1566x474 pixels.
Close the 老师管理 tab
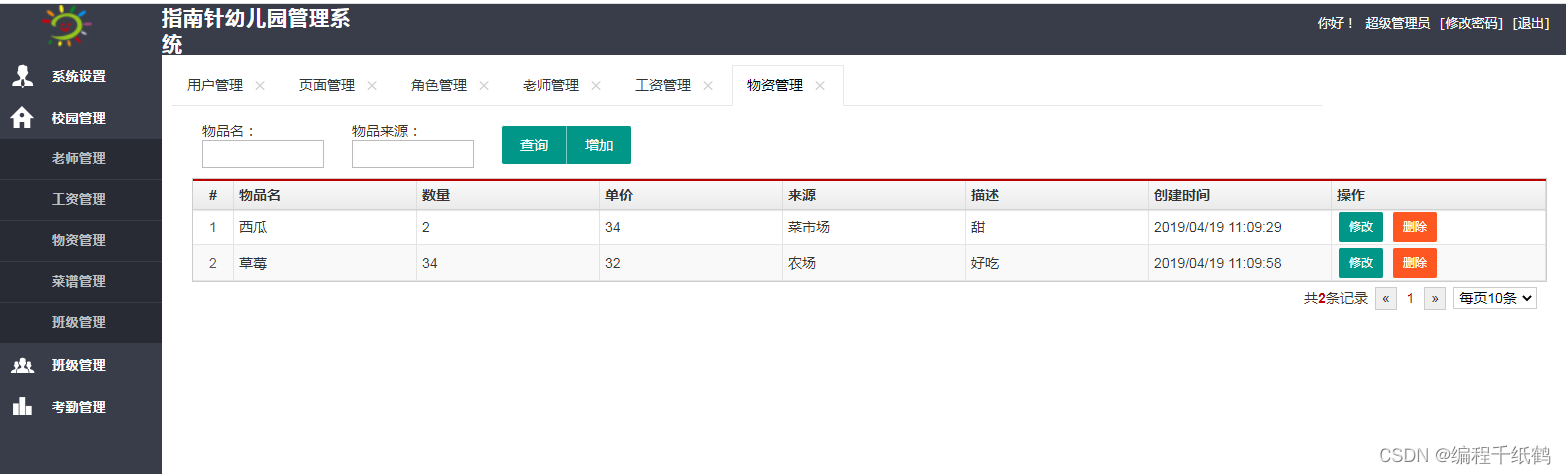(596, 86)
